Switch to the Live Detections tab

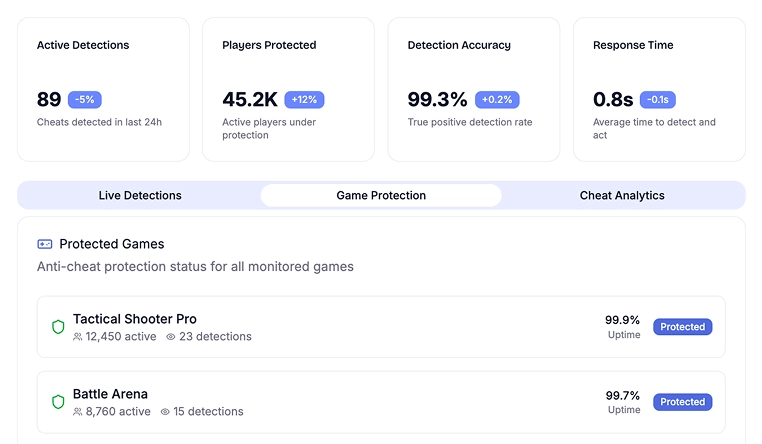click(140, 196)
